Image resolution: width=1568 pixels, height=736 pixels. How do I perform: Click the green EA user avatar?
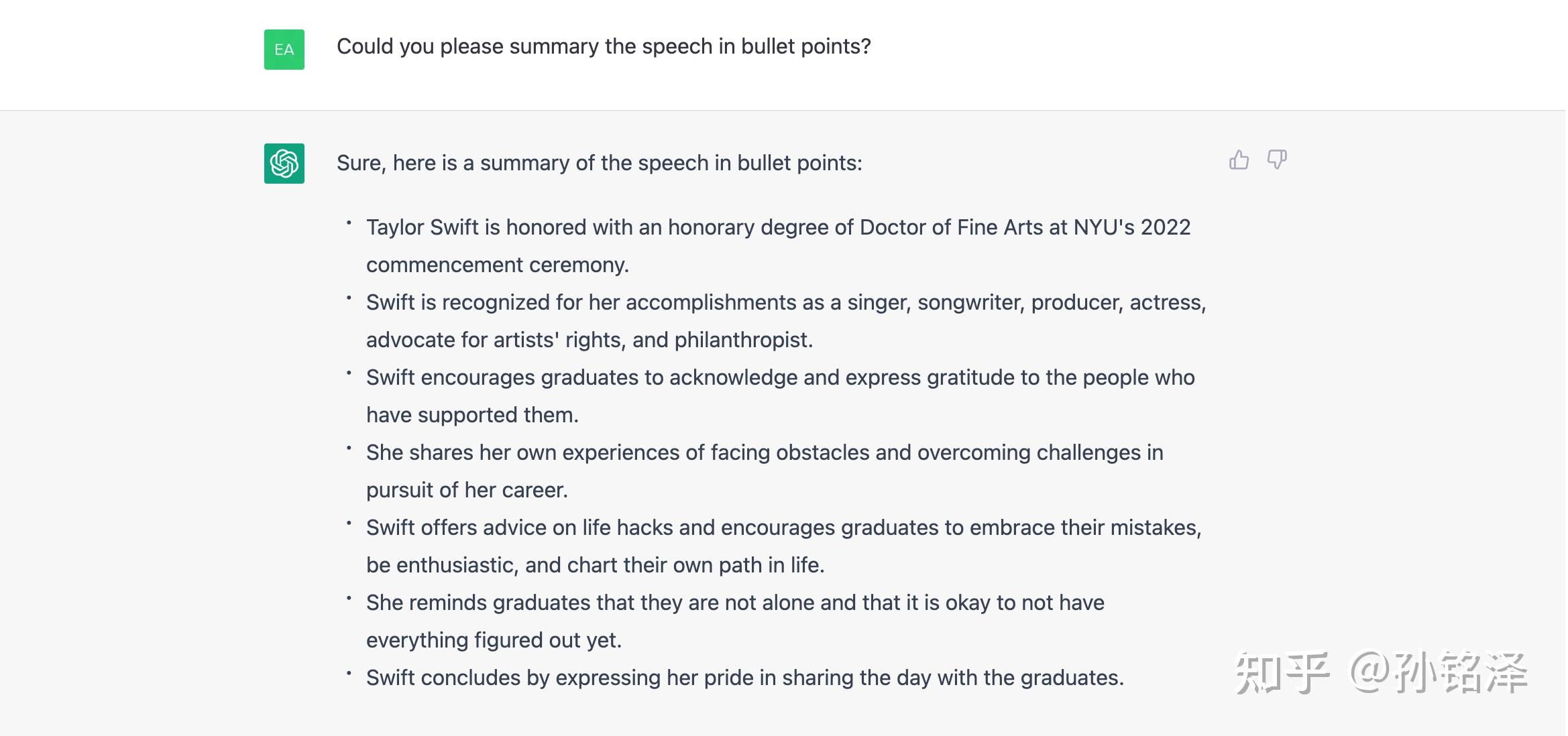tap(284, 50)
